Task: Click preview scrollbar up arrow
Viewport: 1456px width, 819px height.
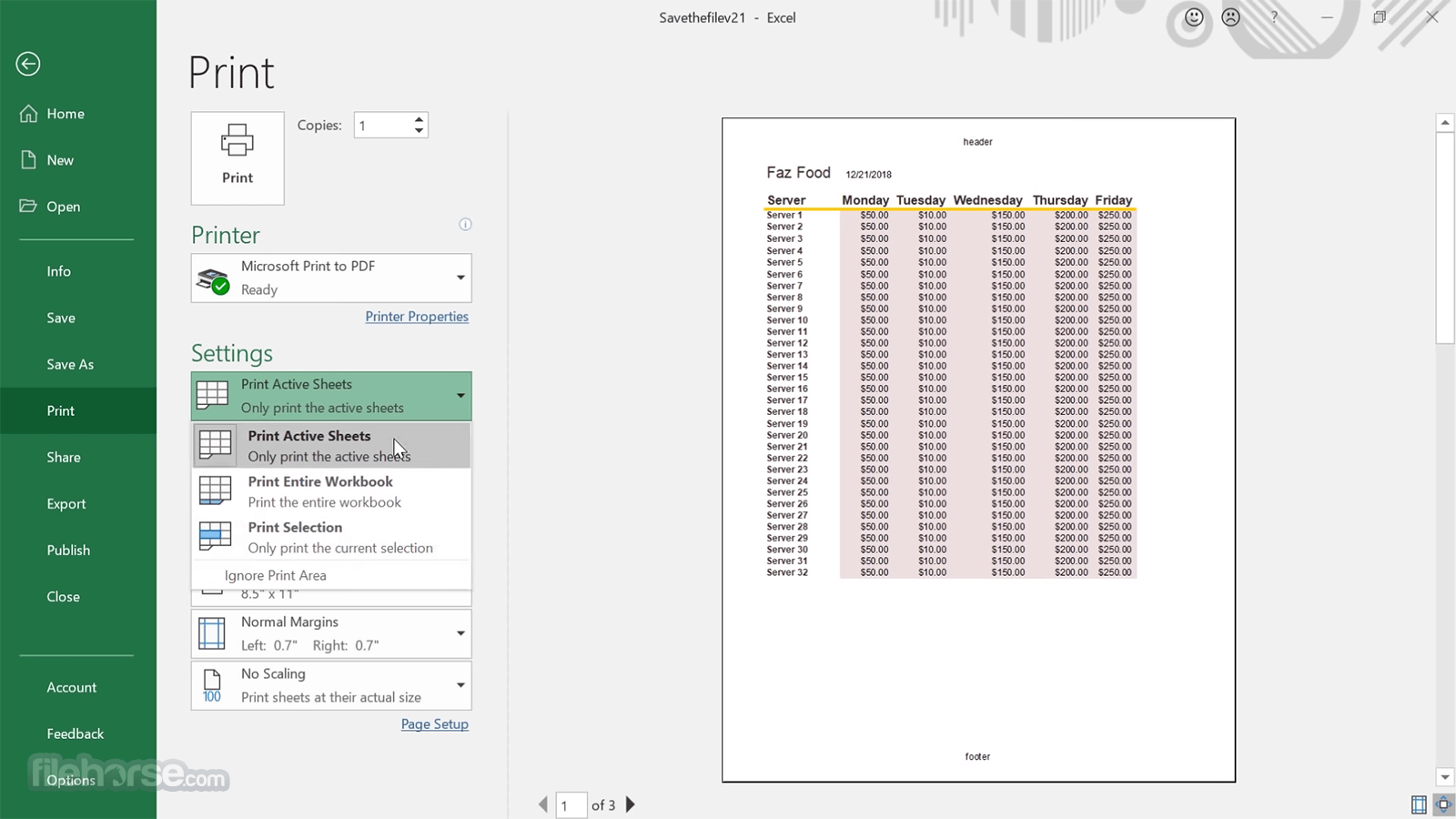Action: [x=1445, y=122]
